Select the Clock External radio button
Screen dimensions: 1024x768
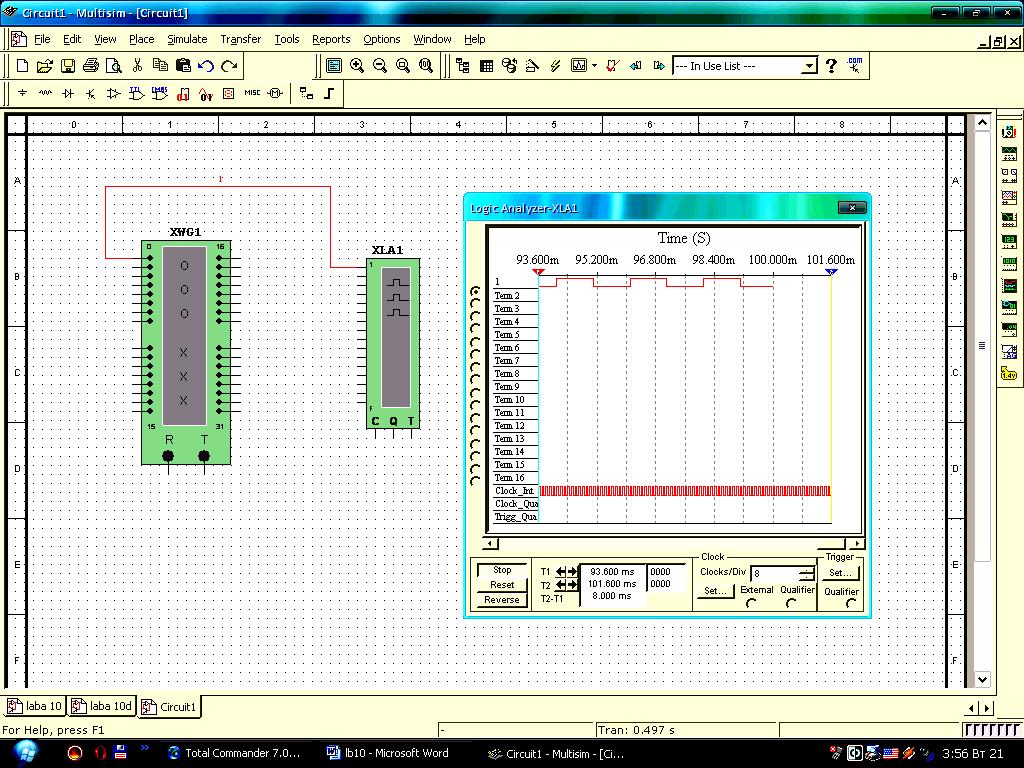tap(752, 603)
